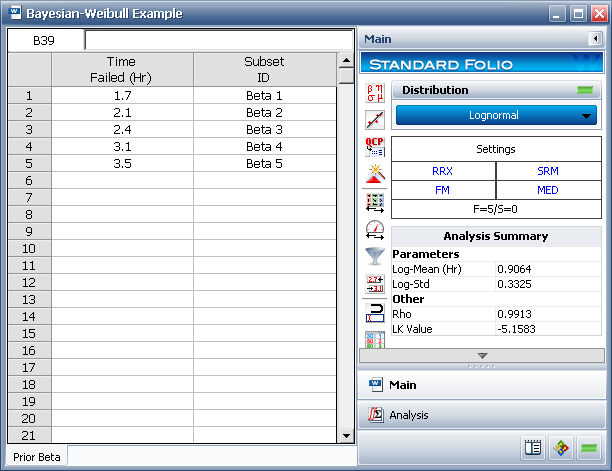Toggle the RRX analysis method setting

[x=442, y=171]
